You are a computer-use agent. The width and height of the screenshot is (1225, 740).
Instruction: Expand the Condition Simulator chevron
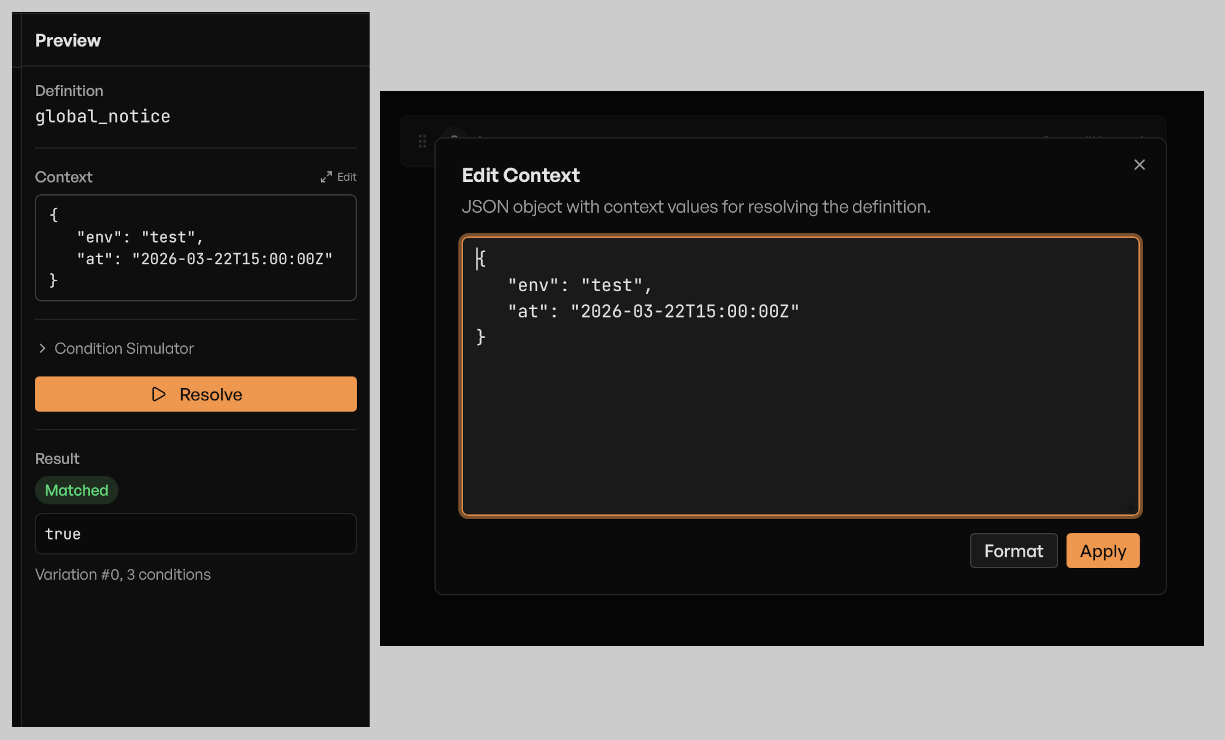coord(42,349)
